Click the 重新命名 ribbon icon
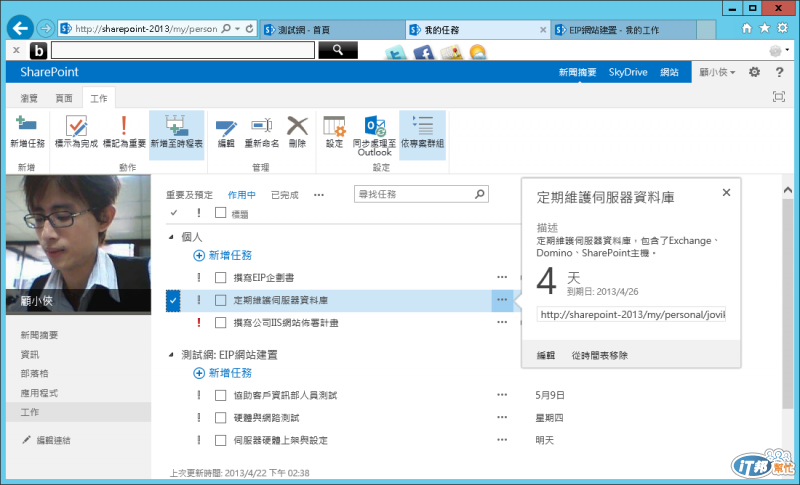 coord(262,132)
